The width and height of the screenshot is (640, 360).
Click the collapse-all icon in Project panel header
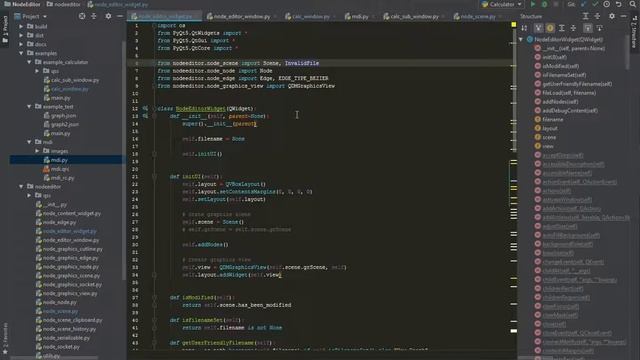pos(94,16)
